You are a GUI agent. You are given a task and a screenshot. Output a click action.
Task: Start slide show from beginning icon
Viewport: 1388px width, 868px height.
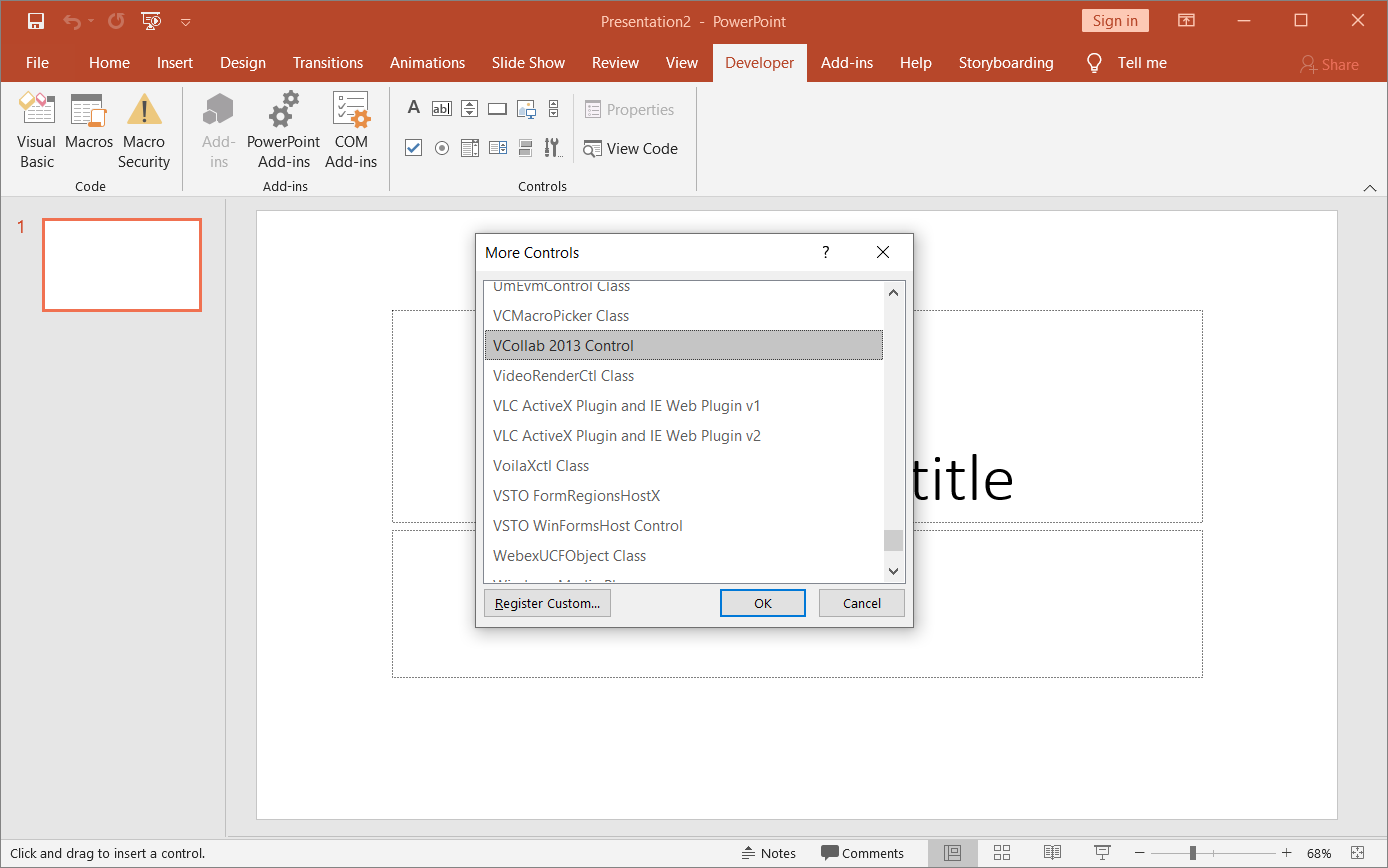(x=151, y=21)
